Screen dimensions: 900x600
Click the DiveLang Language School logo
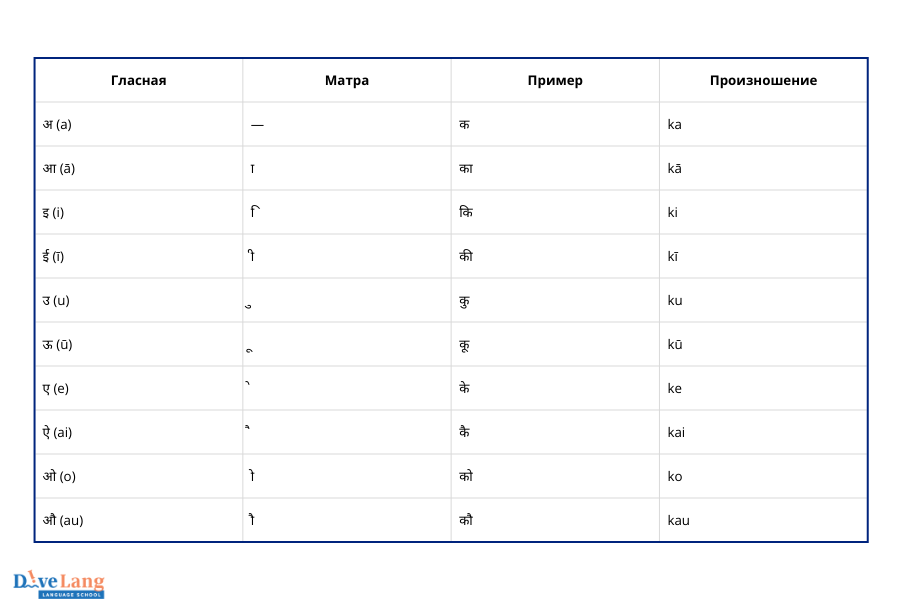click(59, 584)
